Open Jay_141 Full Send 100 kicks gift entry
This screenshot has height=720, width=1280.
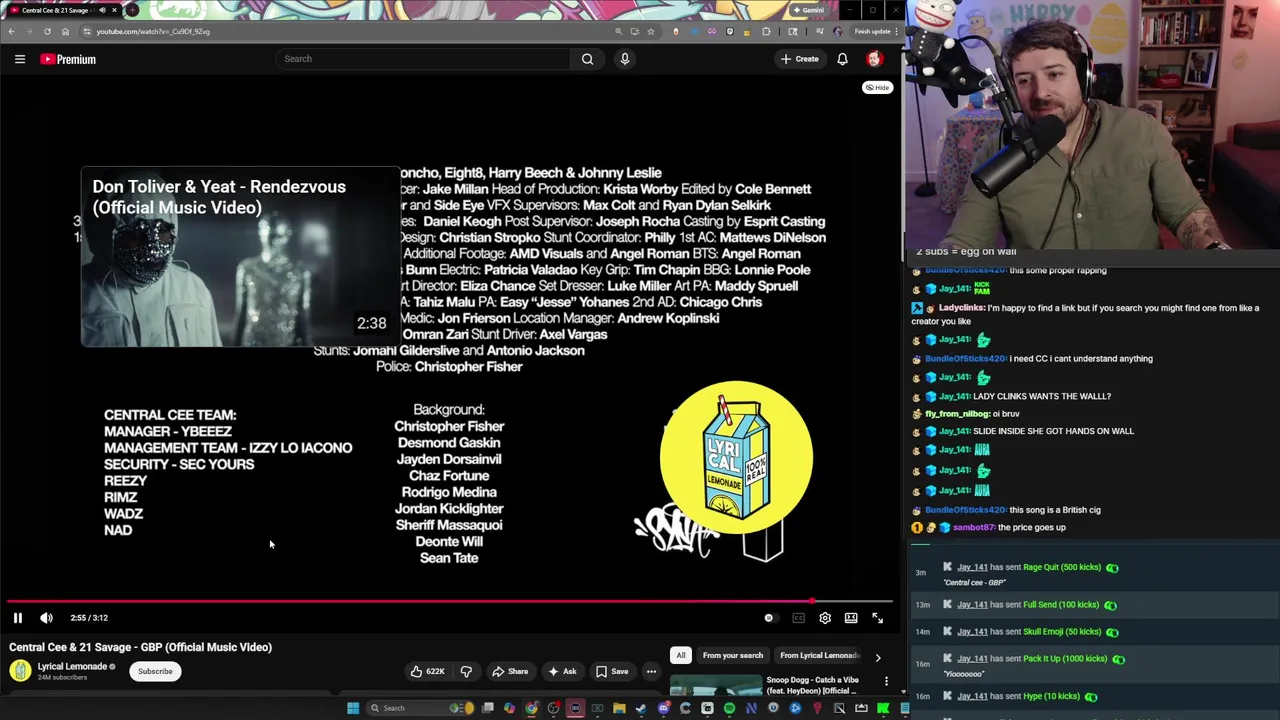tap(1095, 604)
